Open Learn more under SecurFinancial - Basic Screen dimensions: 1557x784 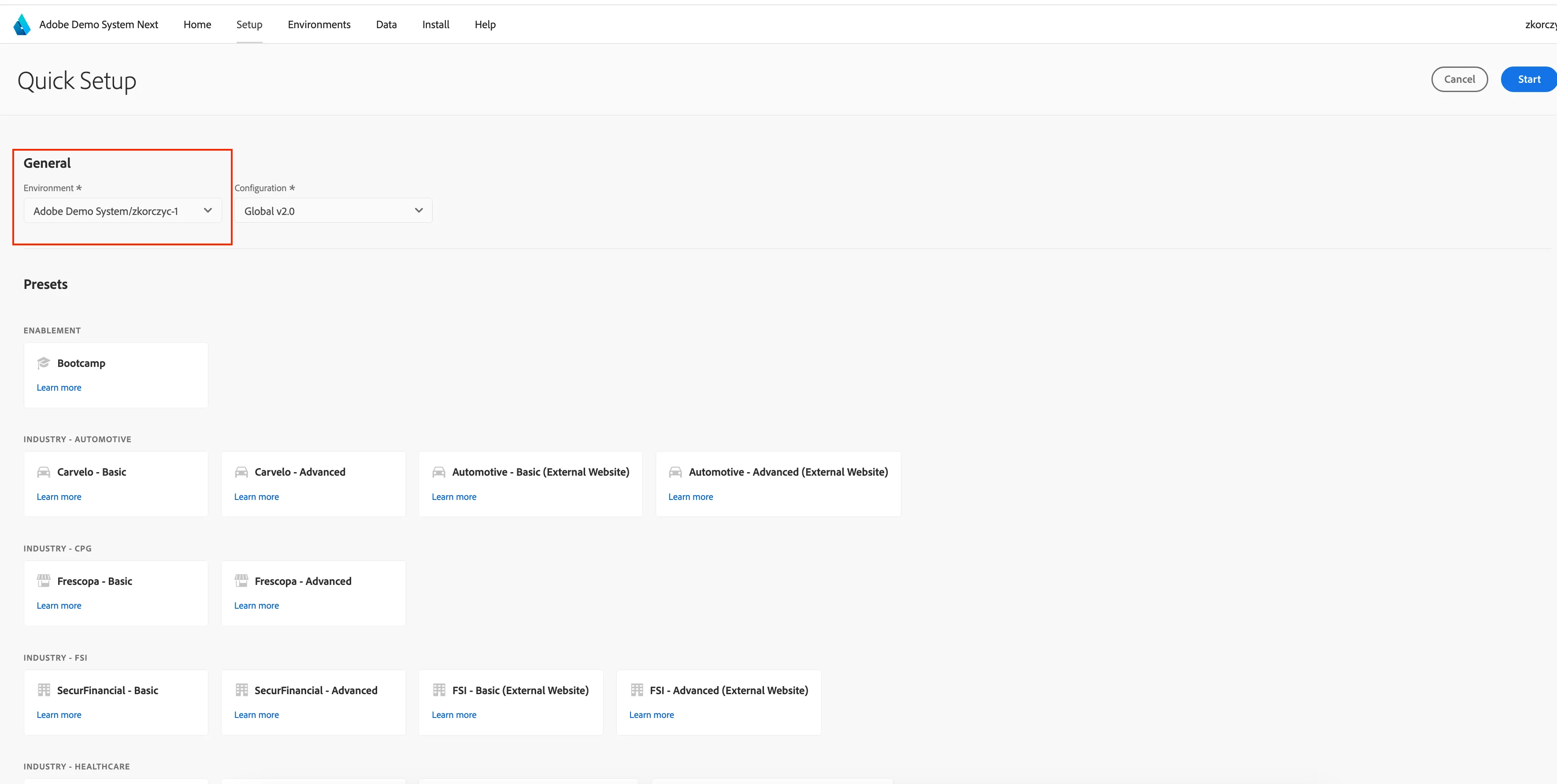click(59, 714)
